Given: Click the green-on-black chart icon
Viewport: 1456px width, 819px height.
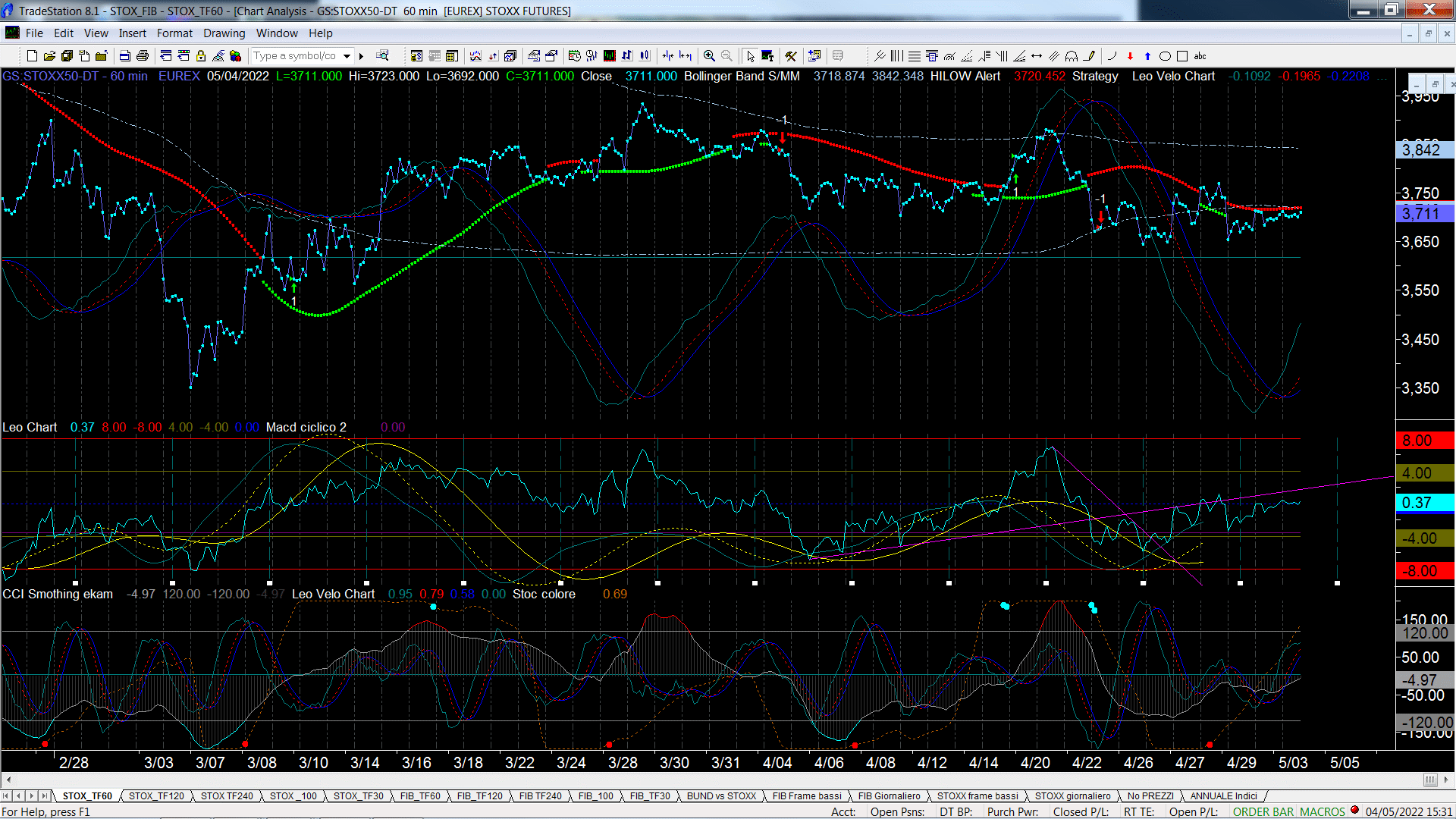Looking at the screenshot, I should click(x=609, y=55).
